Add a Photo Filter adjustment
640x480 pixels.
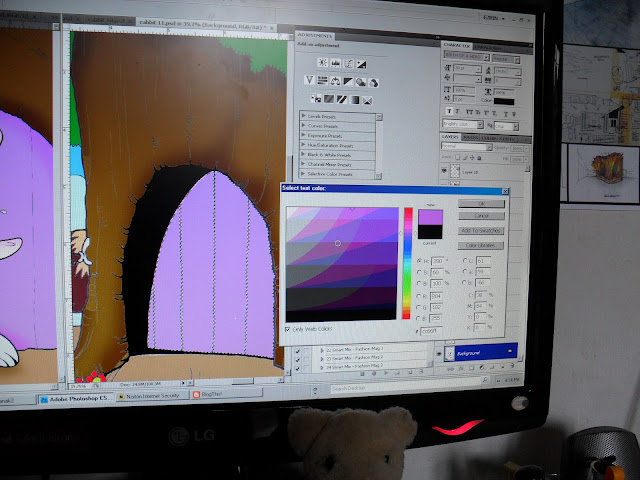[x=361, y=82]
